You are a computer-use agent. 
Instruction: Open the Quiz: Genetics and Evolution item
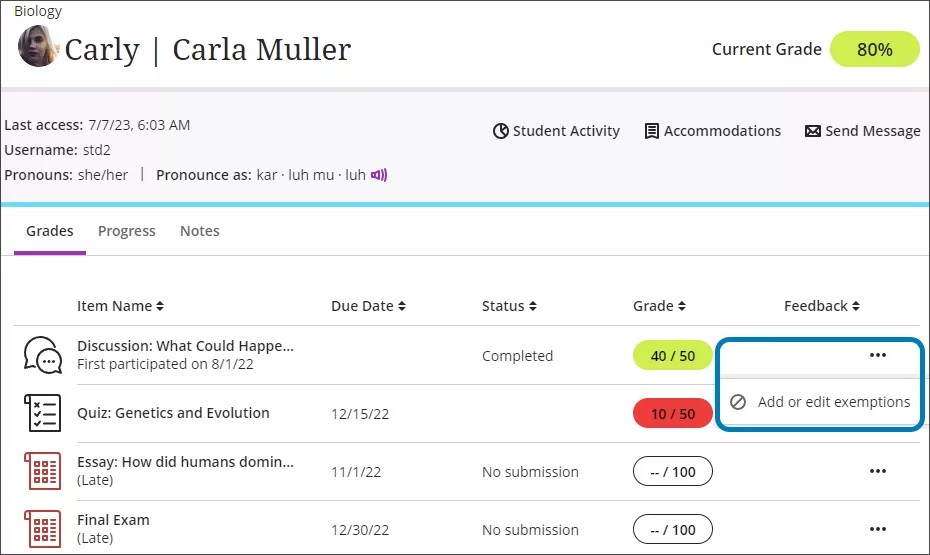pyautogui.click(x=173, y=413)
